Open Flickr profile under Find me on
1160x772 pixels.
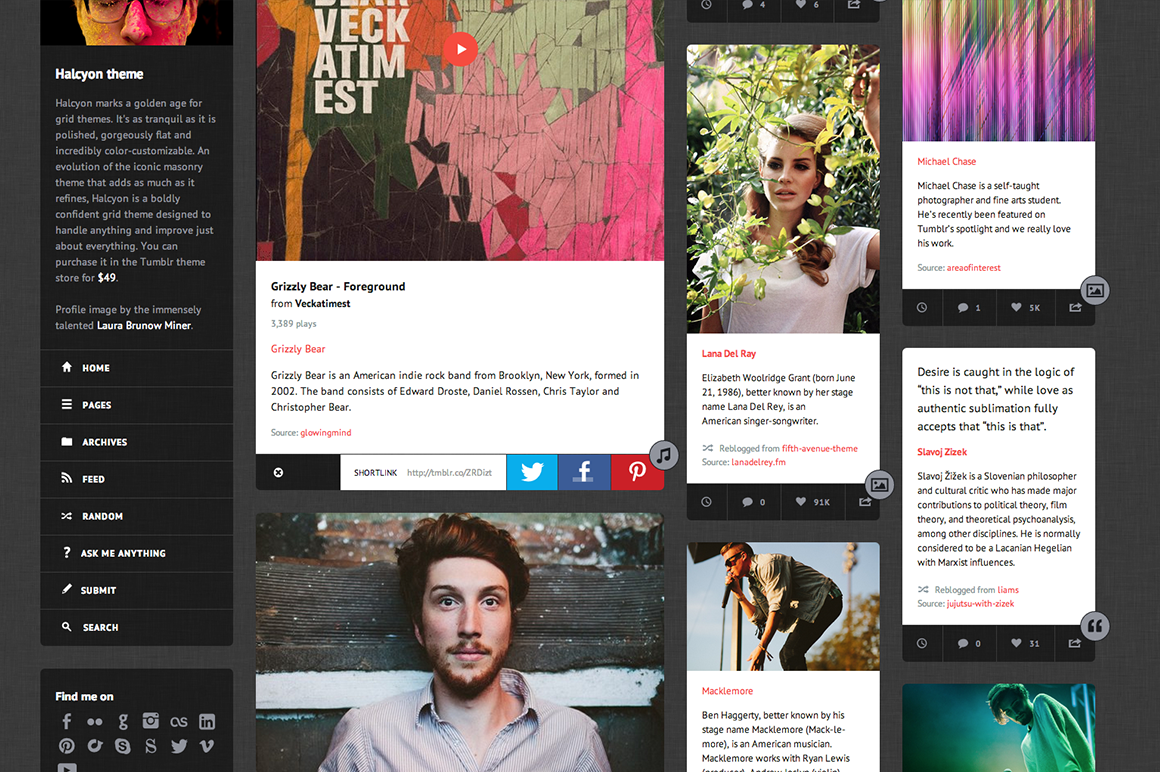tap(95, 722)
